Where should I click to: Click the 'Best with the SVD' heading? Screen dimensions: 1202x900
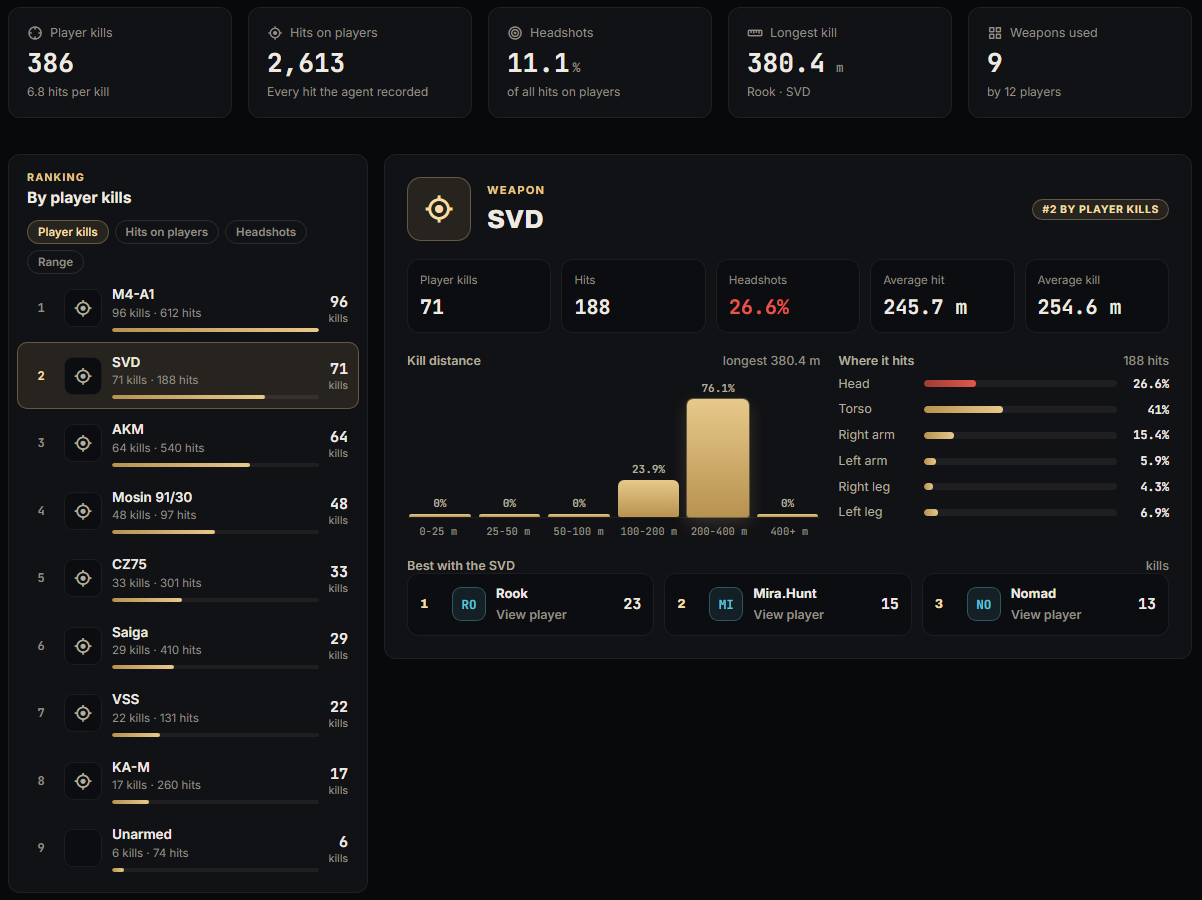pos(461,566)
